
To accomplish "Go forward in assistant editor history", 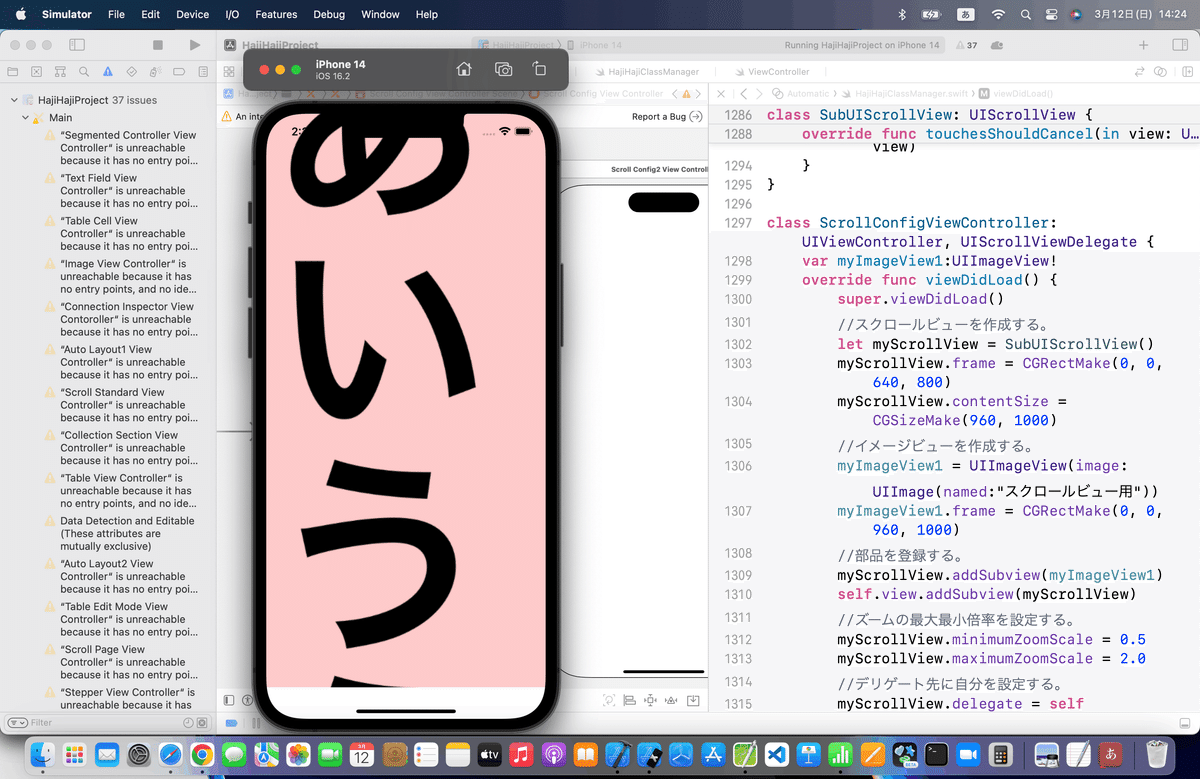I will (760, 93).
